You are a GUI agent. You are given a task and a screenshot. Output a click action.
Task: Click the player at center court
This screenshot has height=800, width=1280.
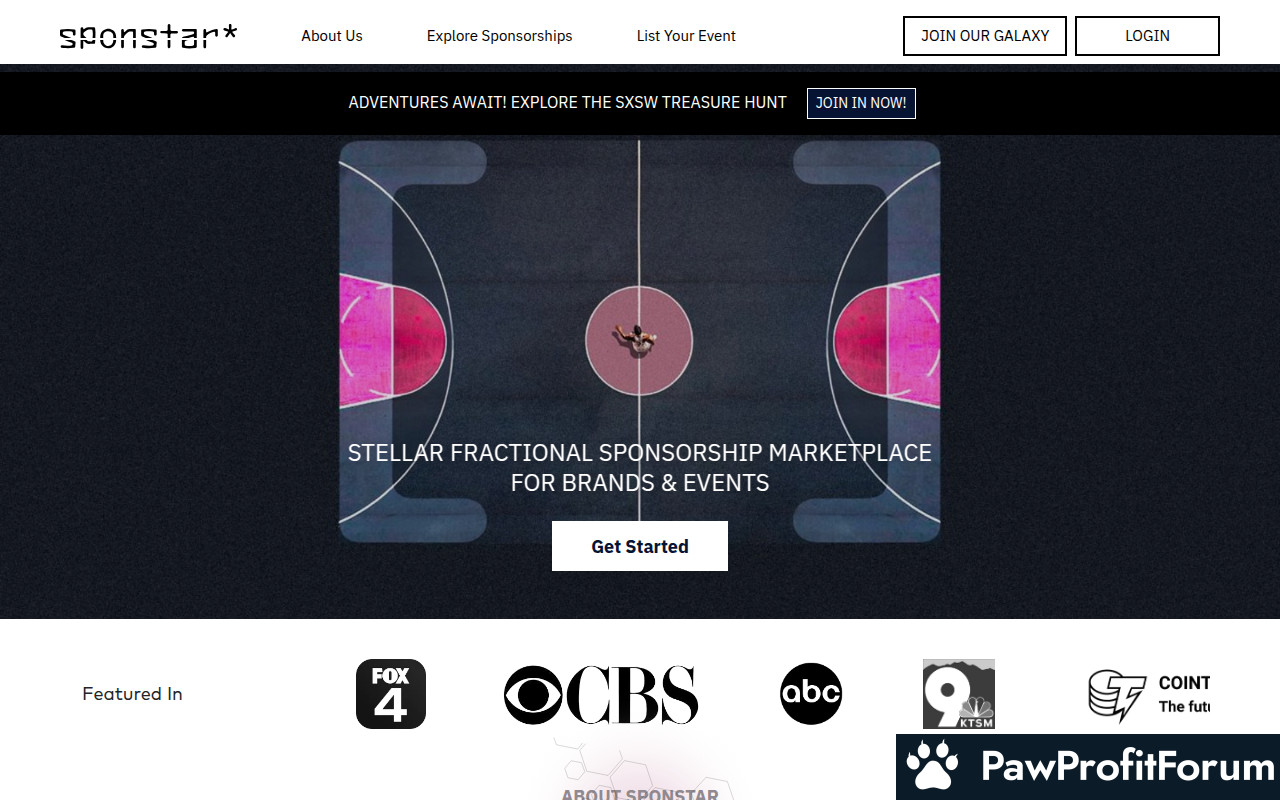click(x=637, y=338)
